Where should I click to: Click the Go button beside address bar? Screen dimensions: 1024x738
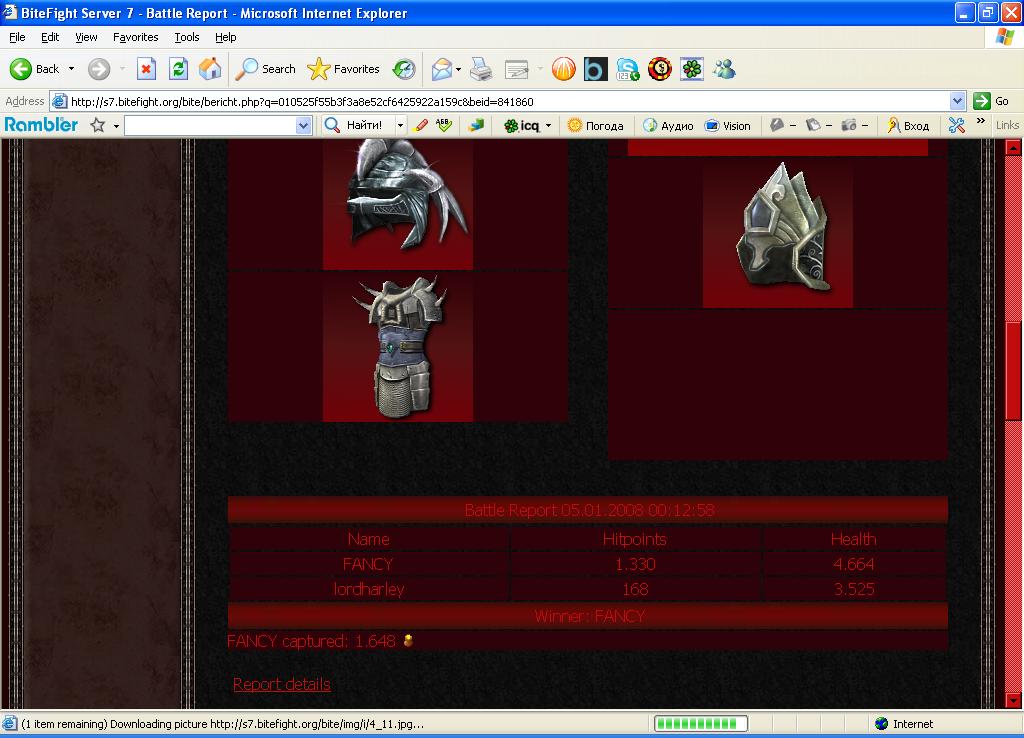point(991,101)
